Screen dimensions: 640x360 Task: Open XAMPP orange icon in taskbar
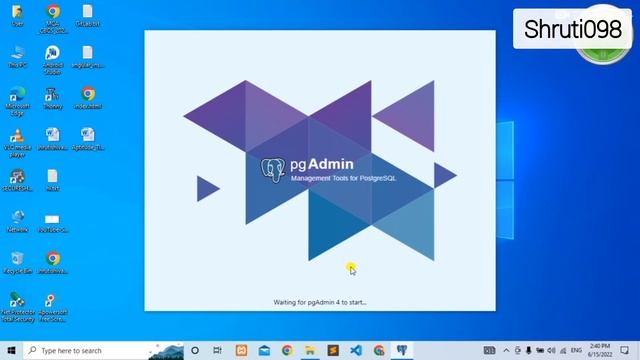(x=241, y=350)
